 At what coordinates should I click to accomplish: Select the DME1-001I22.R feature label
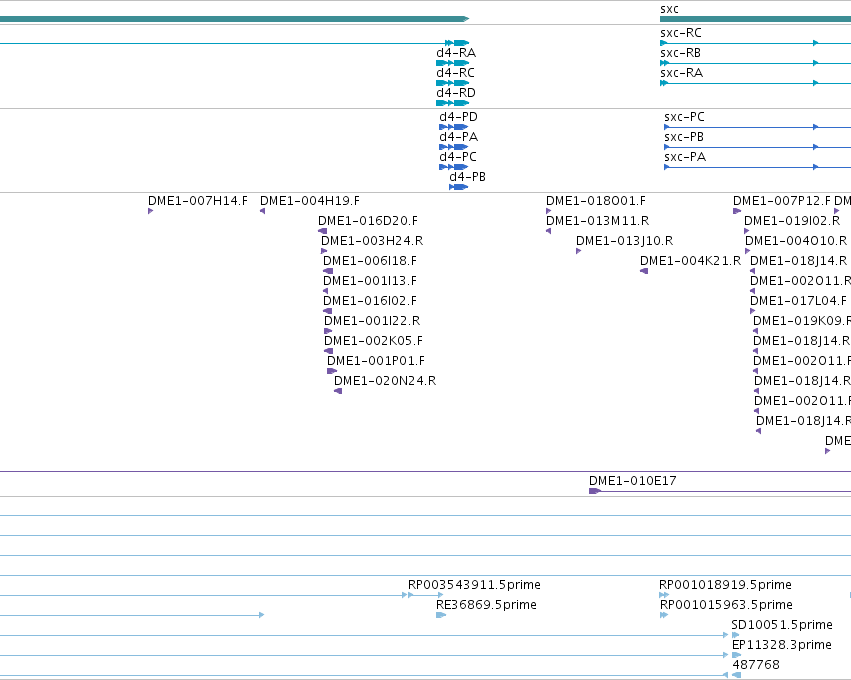coord(372,322)
